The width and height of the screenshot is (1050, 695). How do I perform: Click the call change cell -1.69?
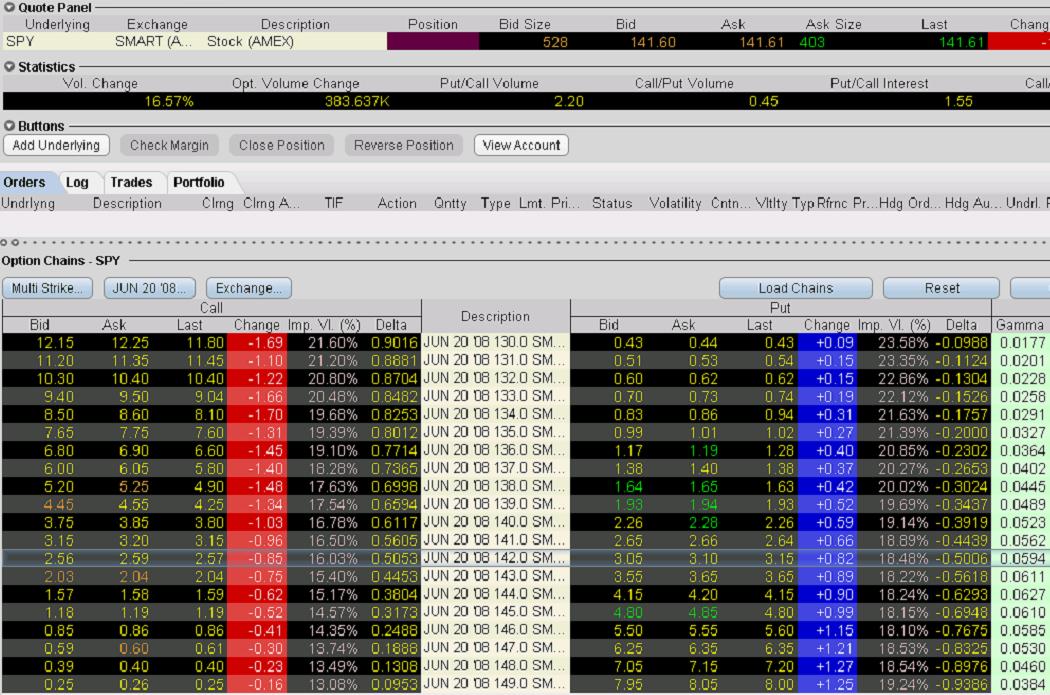pos(257,343)
